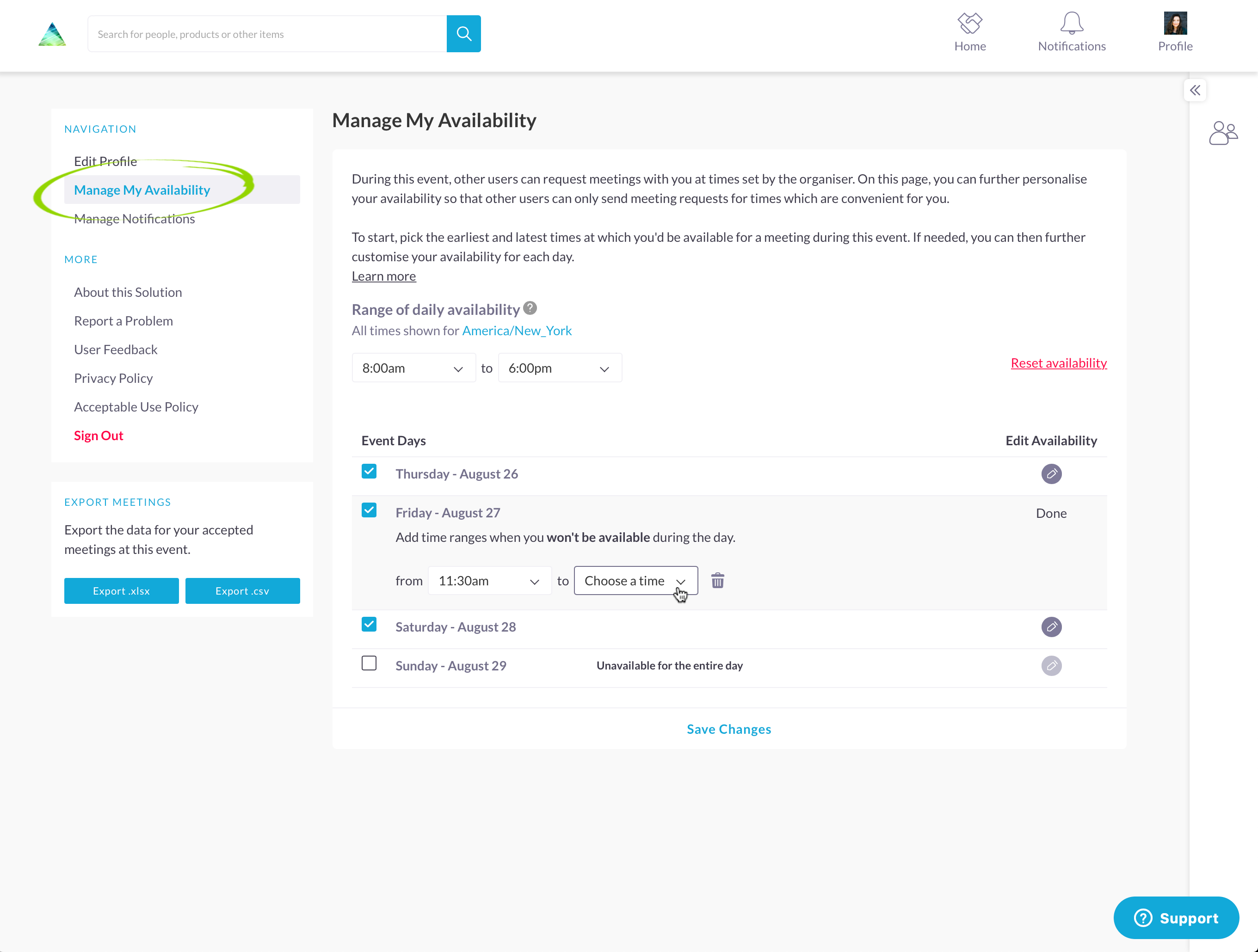Screen dimensions: 1258x952
Task: Uncheck Thursday - August 26
Action: pos(369,472)
